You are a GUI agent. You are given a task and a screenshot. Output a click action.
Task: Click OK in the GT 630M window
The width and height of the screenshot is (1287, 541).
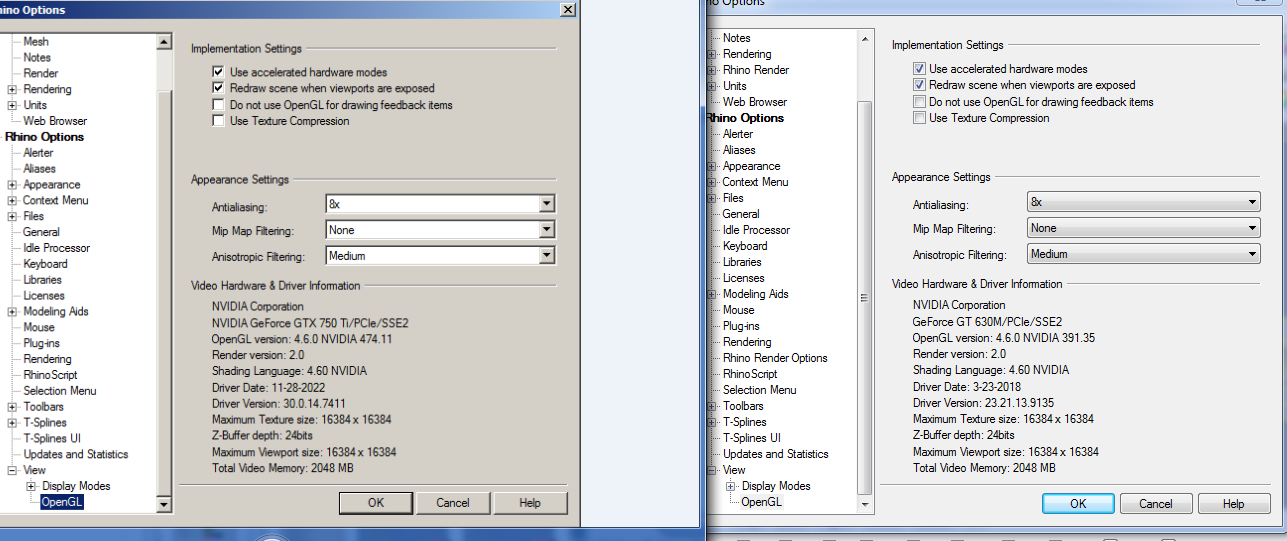1078,504
